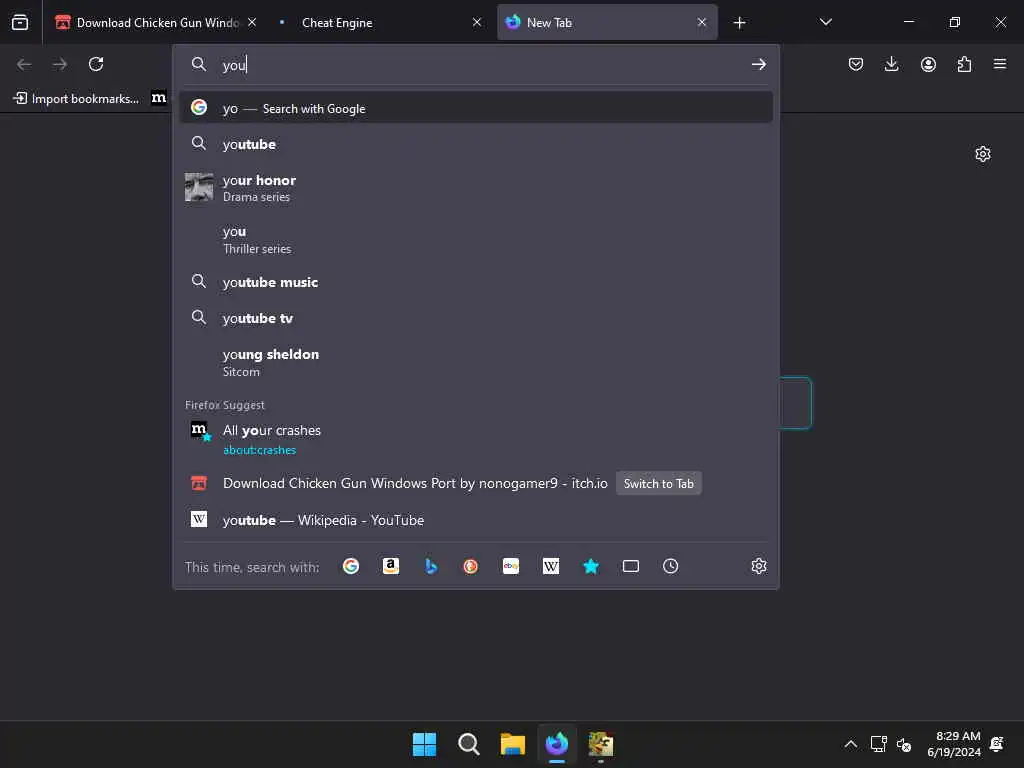The image size is (1024, 768).
Task: Open the network tray icon
Action: pyautogui.click(x=878, y=744)
